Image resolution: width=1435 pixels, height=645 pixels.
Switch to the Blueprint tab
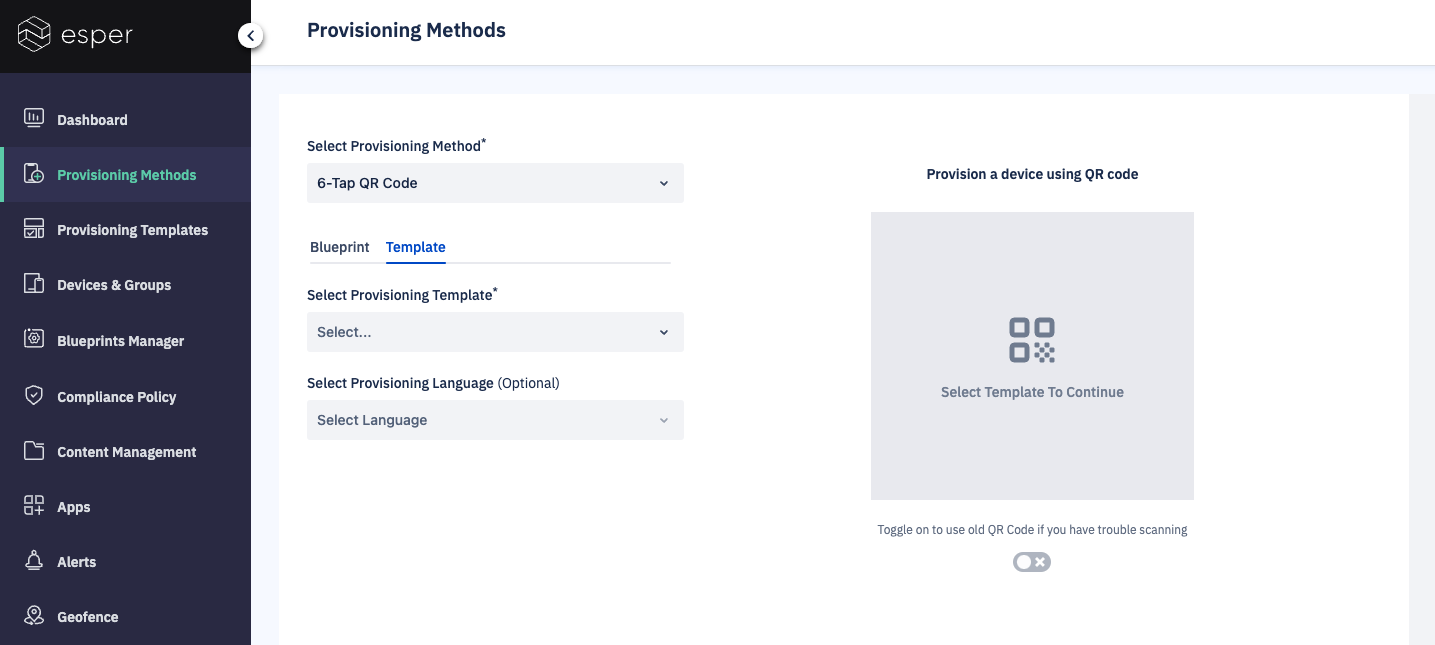point(340,247)
